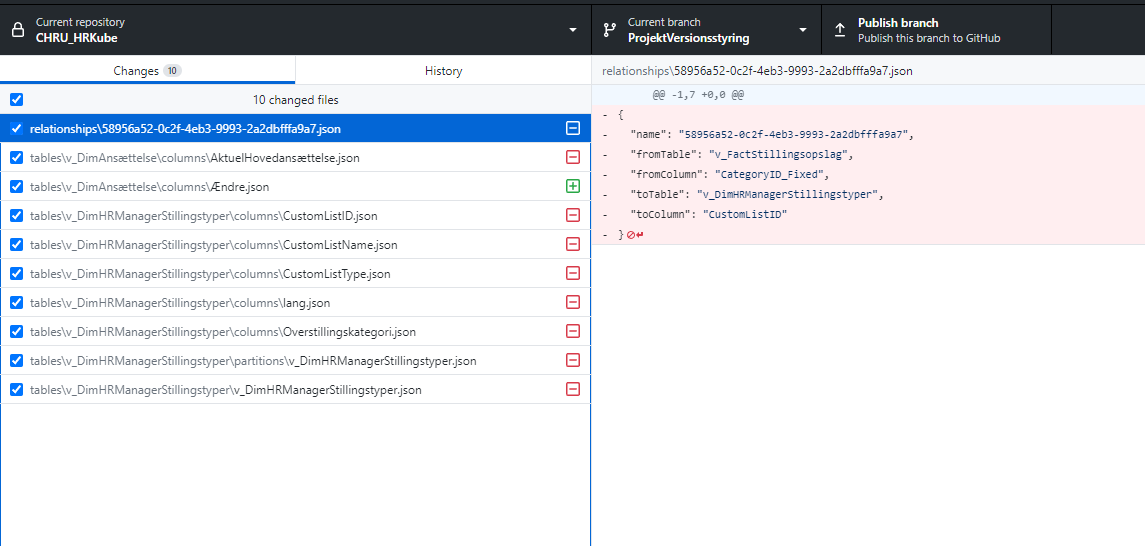
Task: Toggle the select-all checkbox for 10 changed files
Action: (x=17, y=99)
